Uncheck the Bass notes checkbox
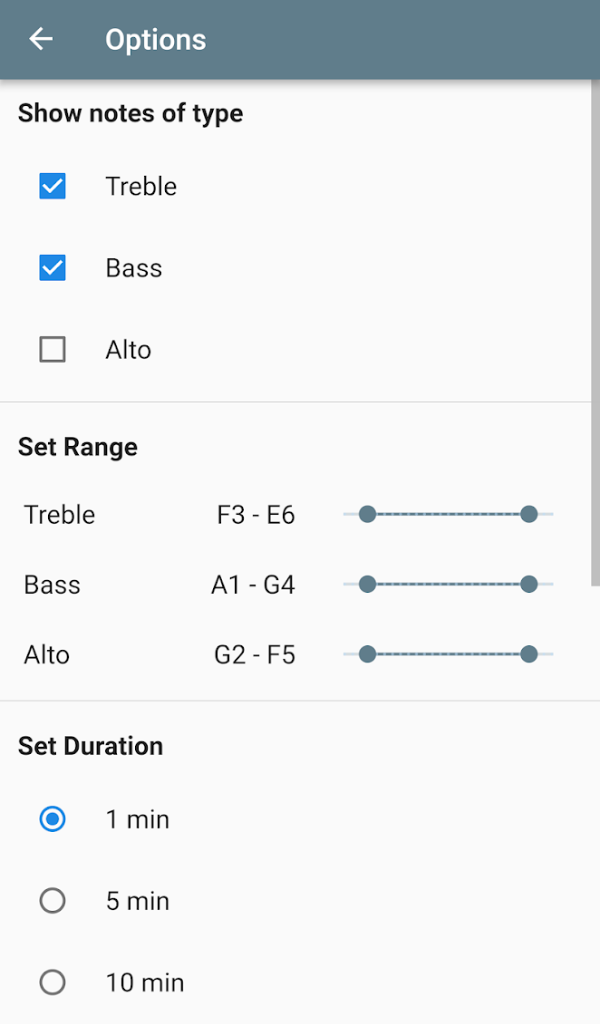 point(52,268)
